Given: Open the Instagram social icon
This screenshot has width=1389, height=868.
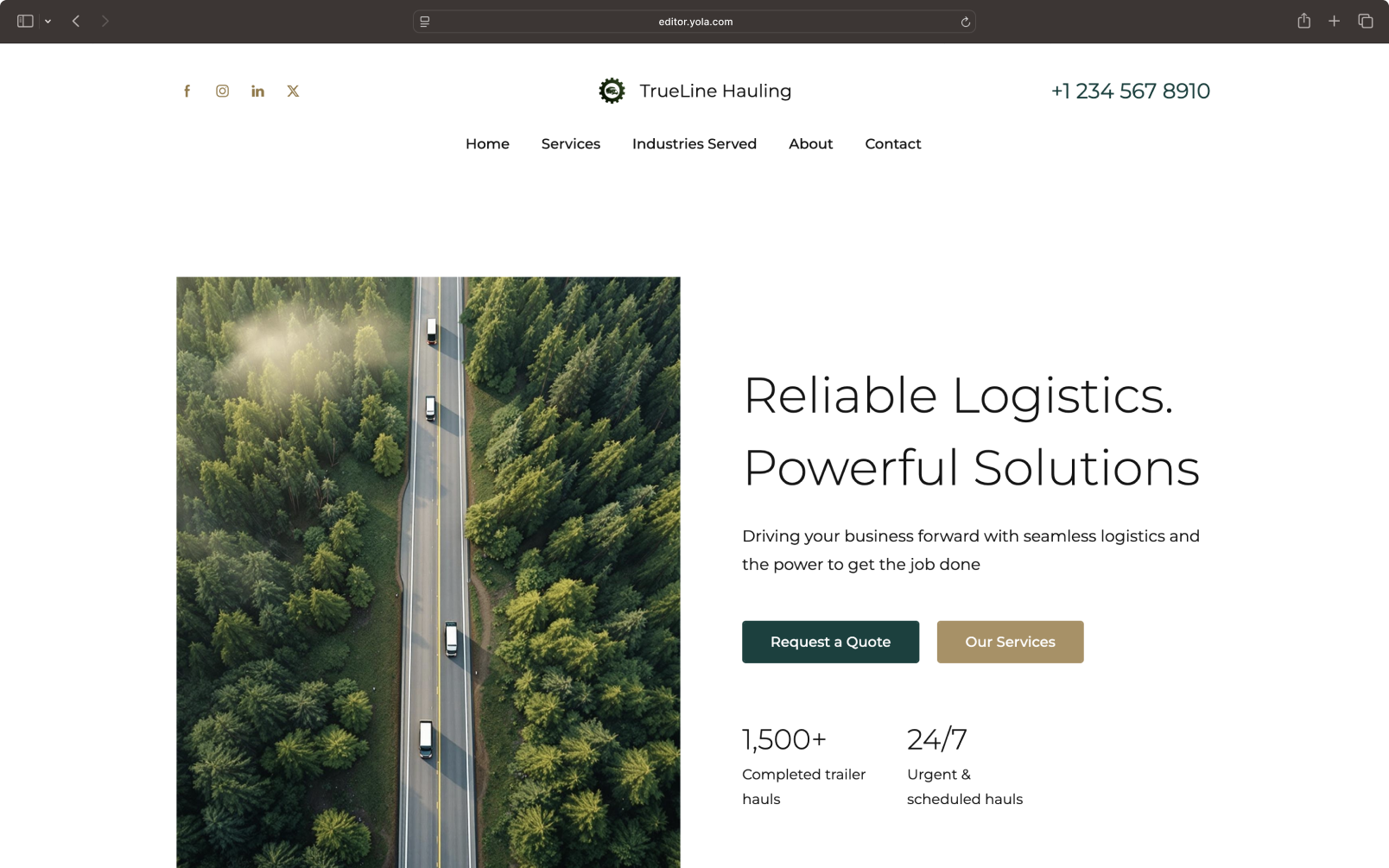Looking at the screenshot, I should [x=222, y=91].
